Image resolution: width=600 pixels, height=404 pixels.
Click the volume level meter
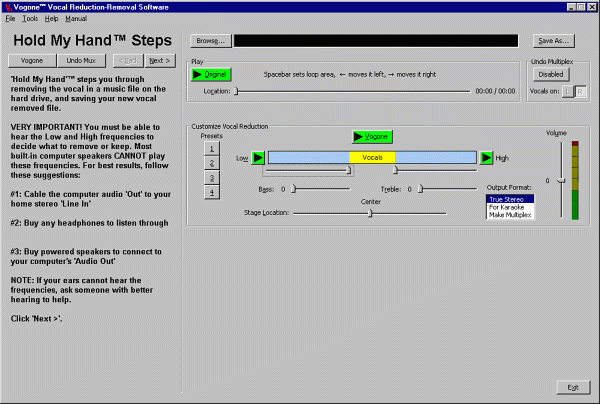pos(575,180)
